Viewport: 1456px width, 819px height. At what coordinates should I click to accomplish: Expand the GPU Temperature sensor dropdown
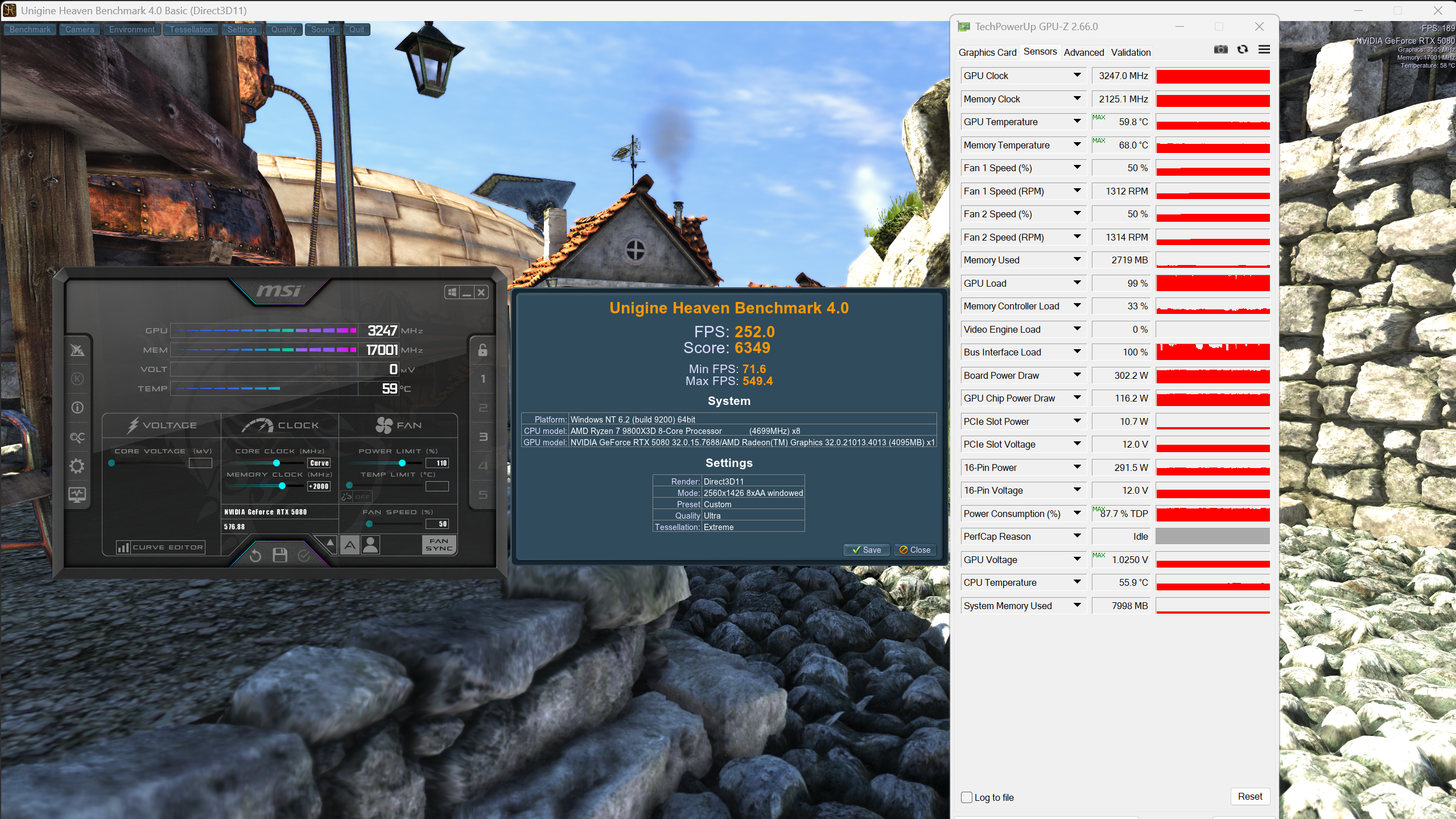coord(1077,121)
